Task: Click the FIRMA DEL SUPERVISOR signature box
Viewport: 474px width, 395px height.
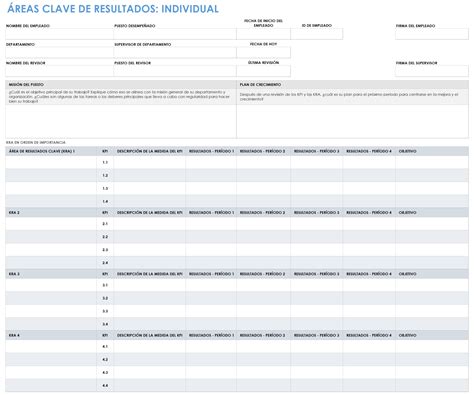Action: (x=432, y=71)
